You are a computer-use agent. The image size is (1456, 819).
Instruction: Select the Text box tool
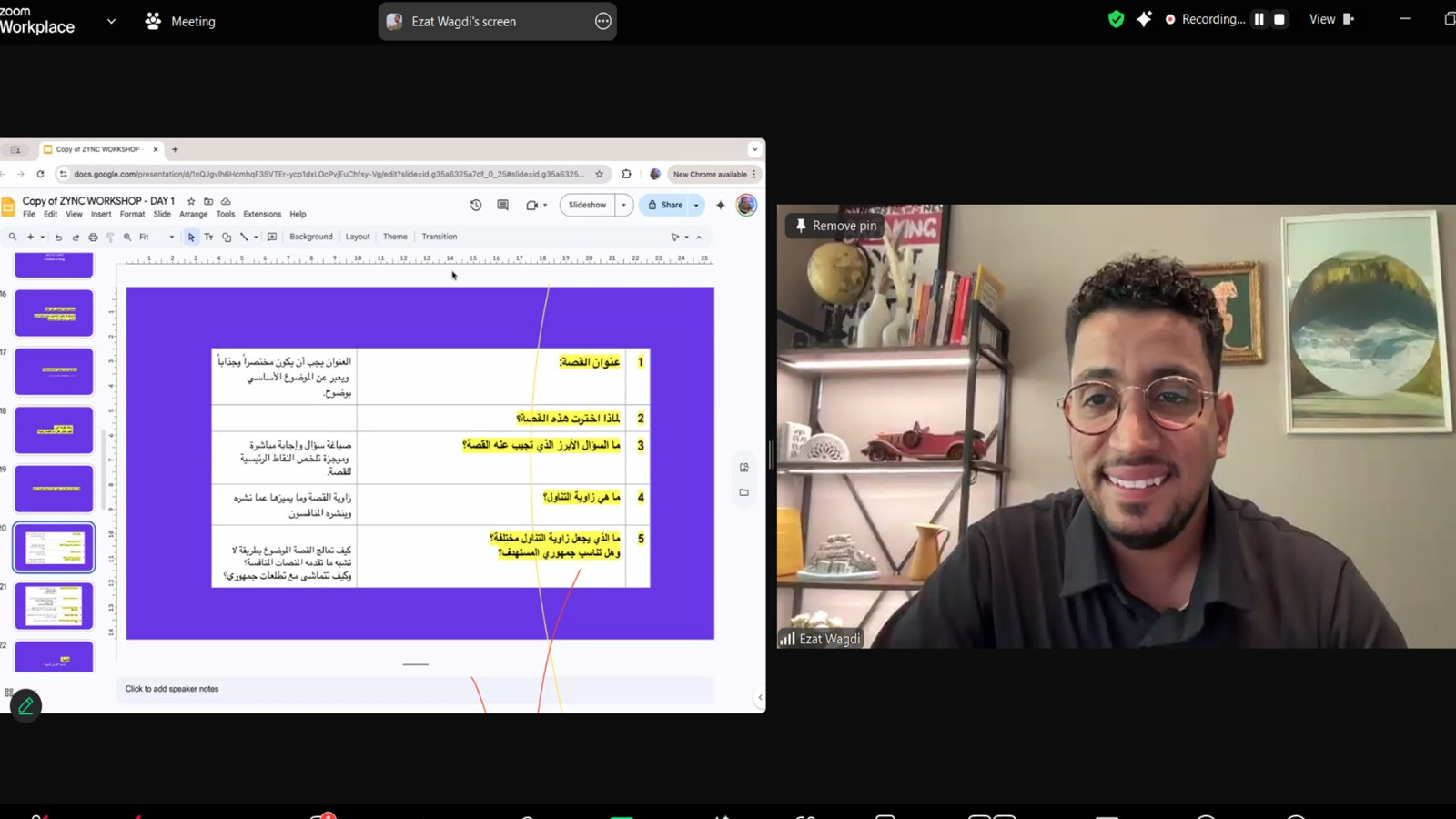click(x=208, y=238)
